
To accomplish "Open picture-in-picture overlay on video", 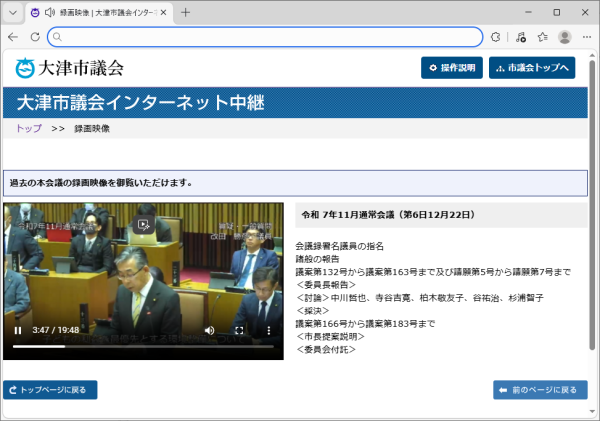I will click(x=144, y=223).
